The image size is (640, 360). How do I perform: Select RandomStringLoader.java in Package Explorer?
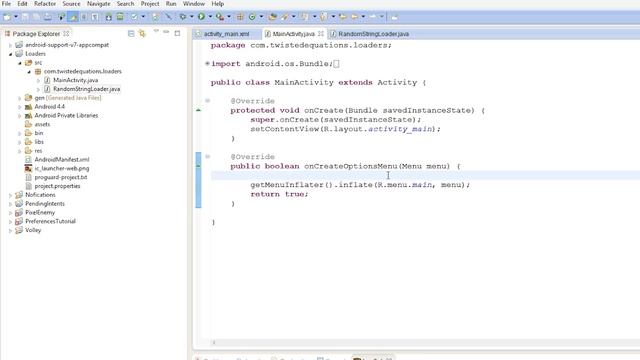[x=86, y=89]
